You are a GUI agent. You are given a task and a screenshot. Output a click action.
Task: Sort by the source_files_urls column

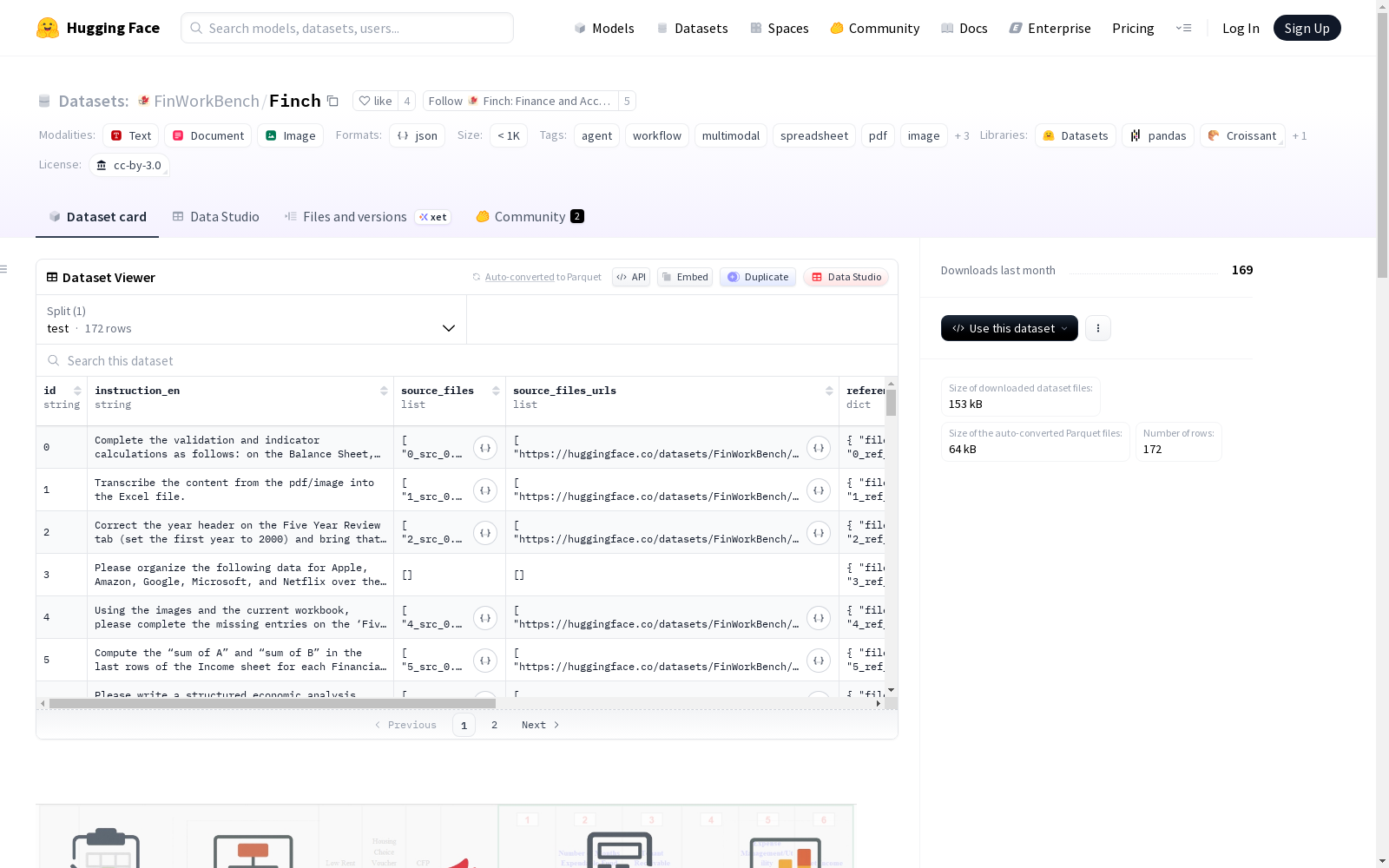pos(829,391)
